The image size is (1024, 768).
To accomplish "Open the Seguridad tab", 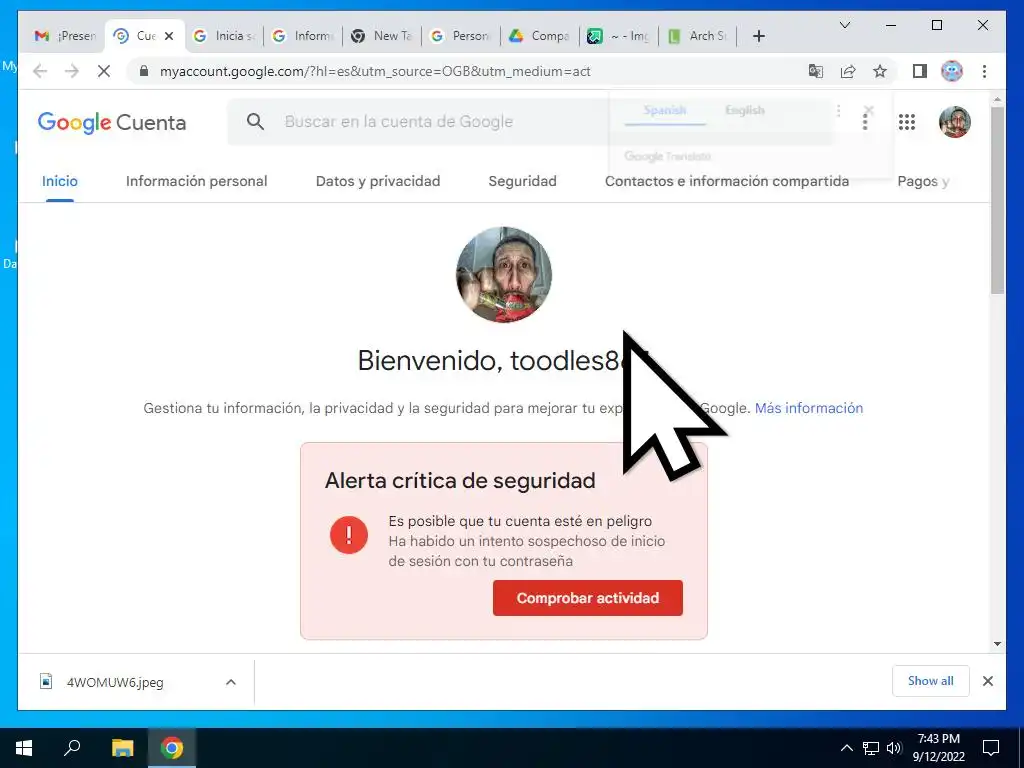I will click(522, 182).
